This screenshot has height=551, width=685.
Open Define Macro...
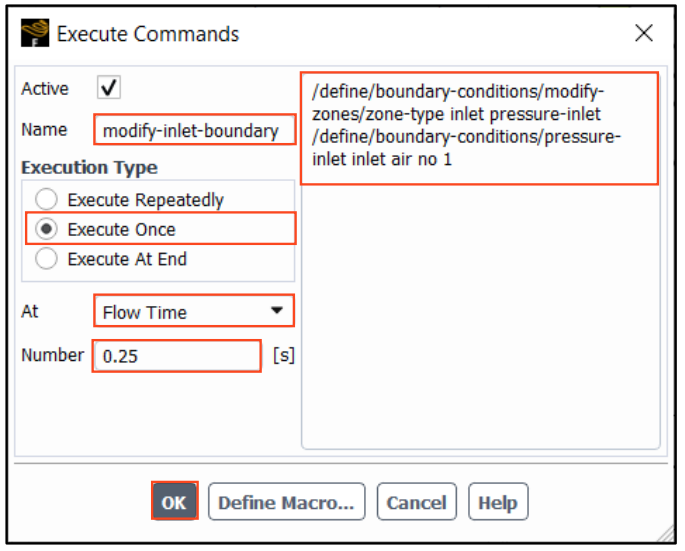pyautogui.click(x=286, y=502)
